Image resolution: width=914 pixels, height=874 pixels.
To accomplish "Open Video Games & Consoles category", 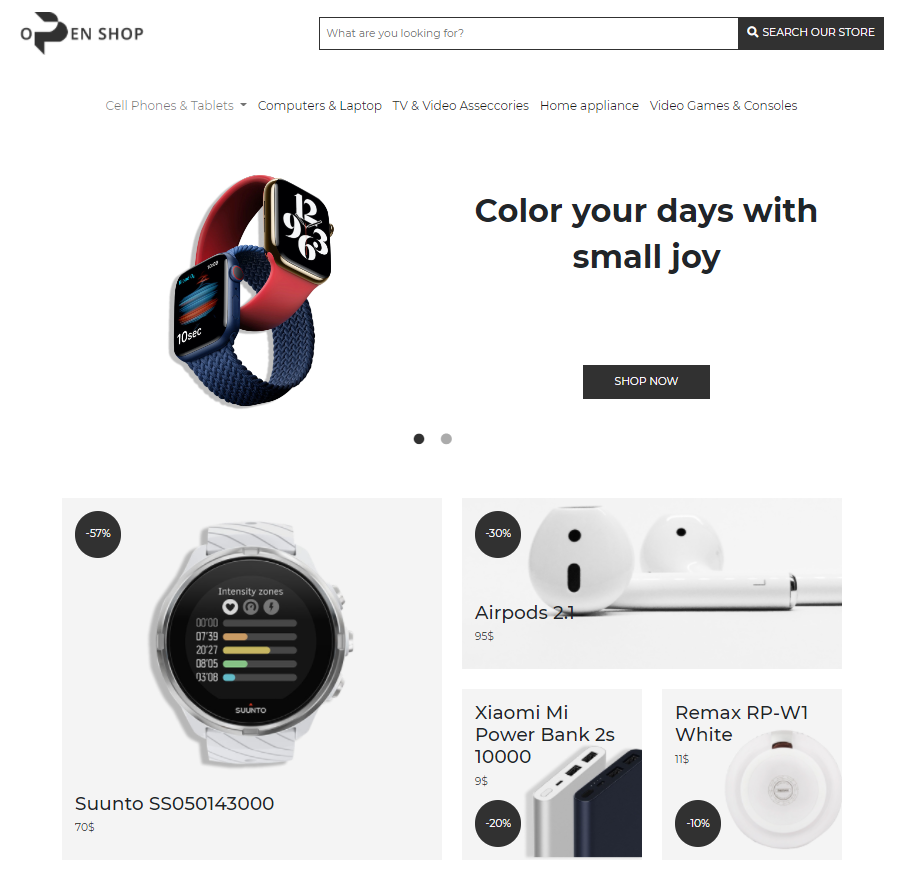I will (723, 106).
